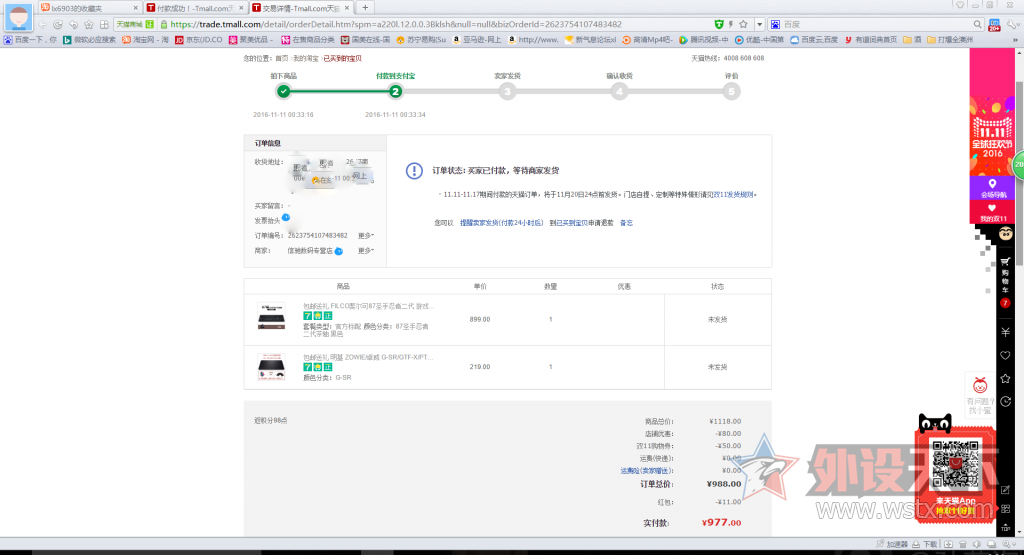Click step 2 付款到支付宝 progress marker
Viewport: 1024px width, 555px height.
coord(395,91)
